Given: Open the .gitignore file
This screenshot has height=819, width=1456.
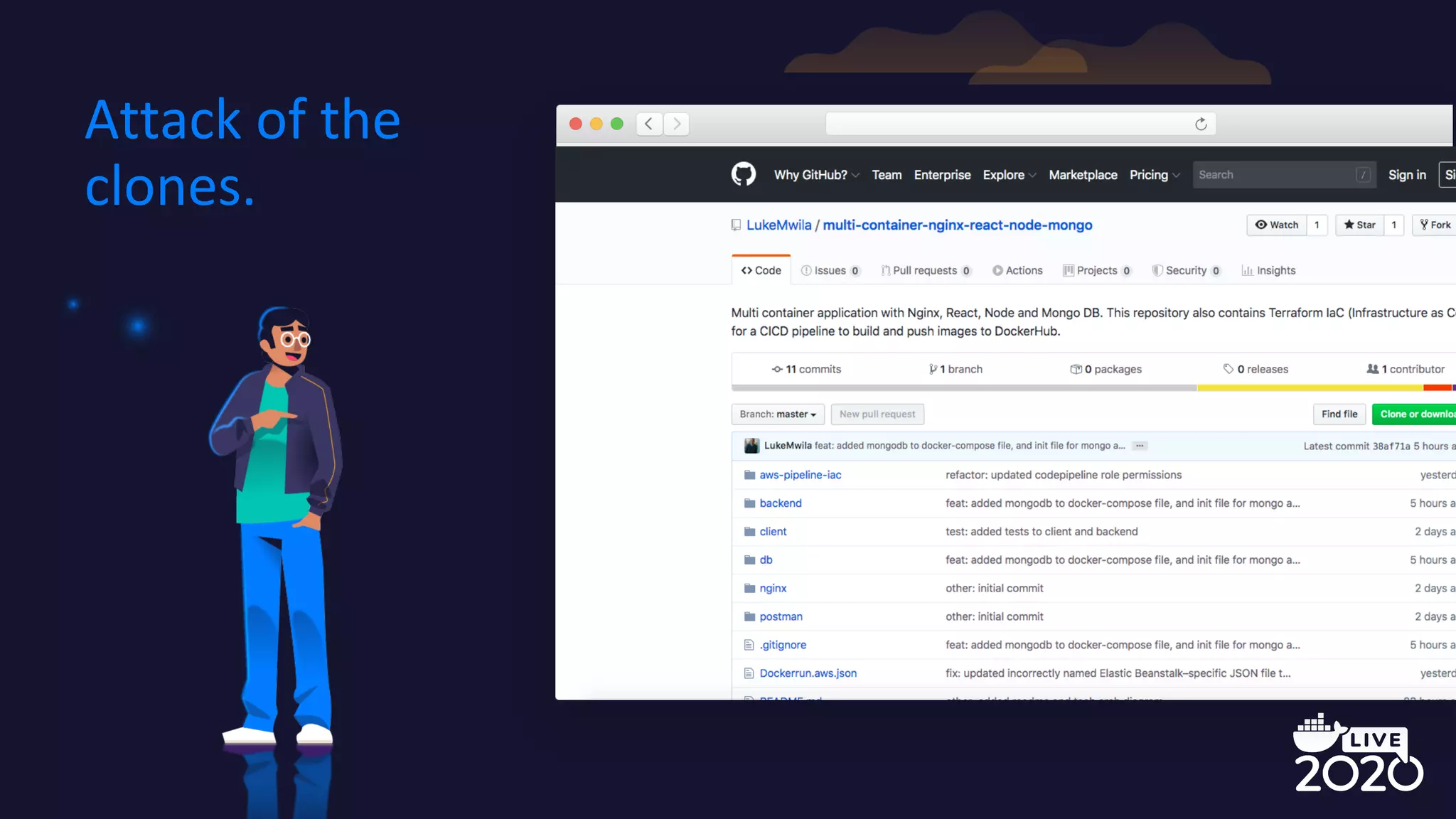Looking at the screenshot, I should pyautogui.click(x=782, y=645).
